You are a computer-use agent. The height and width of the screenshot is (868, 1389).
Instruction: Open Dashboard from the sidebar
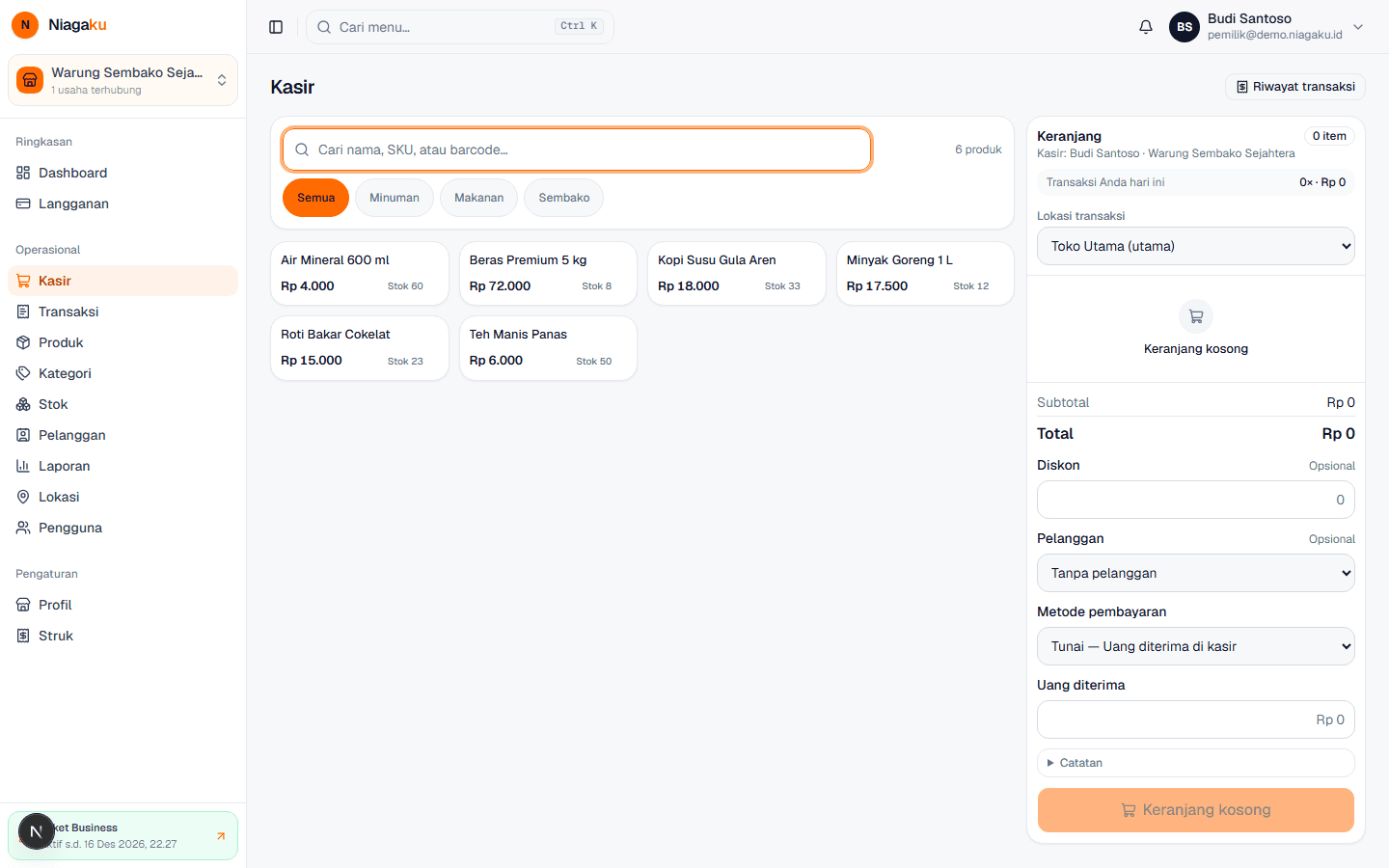click(123, 173)
